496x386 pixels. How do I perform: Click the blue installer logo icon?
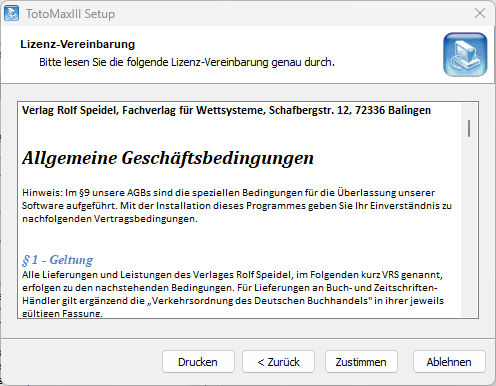point(465,54)
